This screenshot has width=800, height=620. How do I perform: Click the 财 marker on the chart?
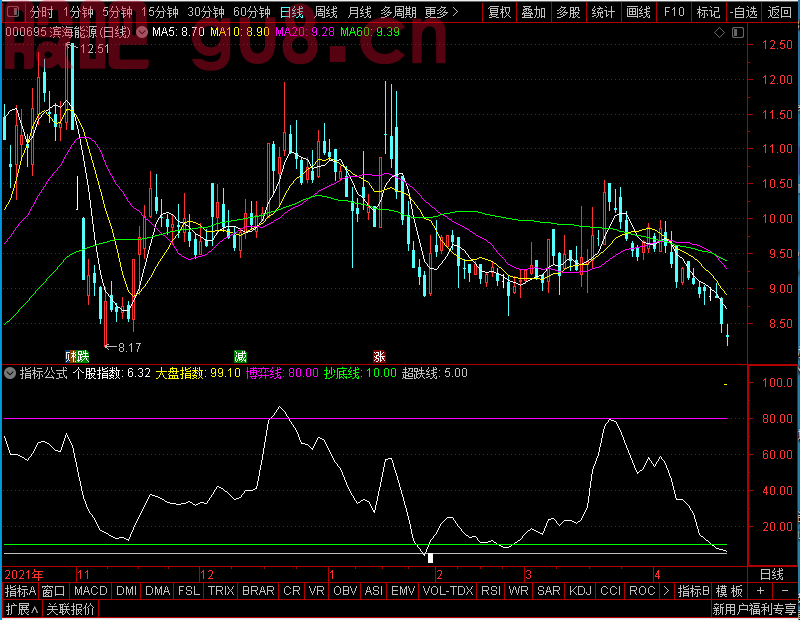pyautogui.click(x=70, y=356)
